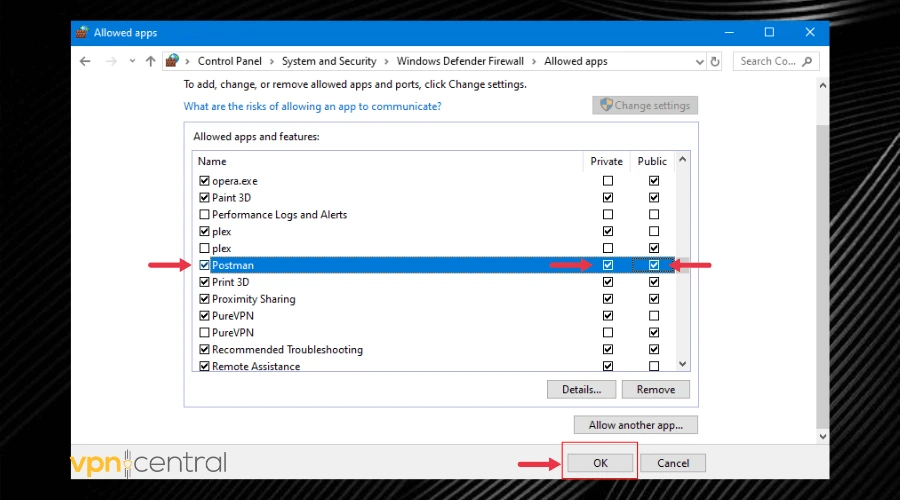900x500 pixels.
Task: Minimize the Allowed apps window
Action: [x=729, y=33]
